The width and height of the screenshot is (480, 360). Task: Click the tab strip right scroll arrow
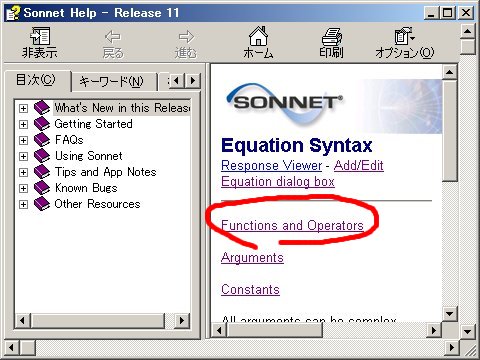(x=193, y=80)
